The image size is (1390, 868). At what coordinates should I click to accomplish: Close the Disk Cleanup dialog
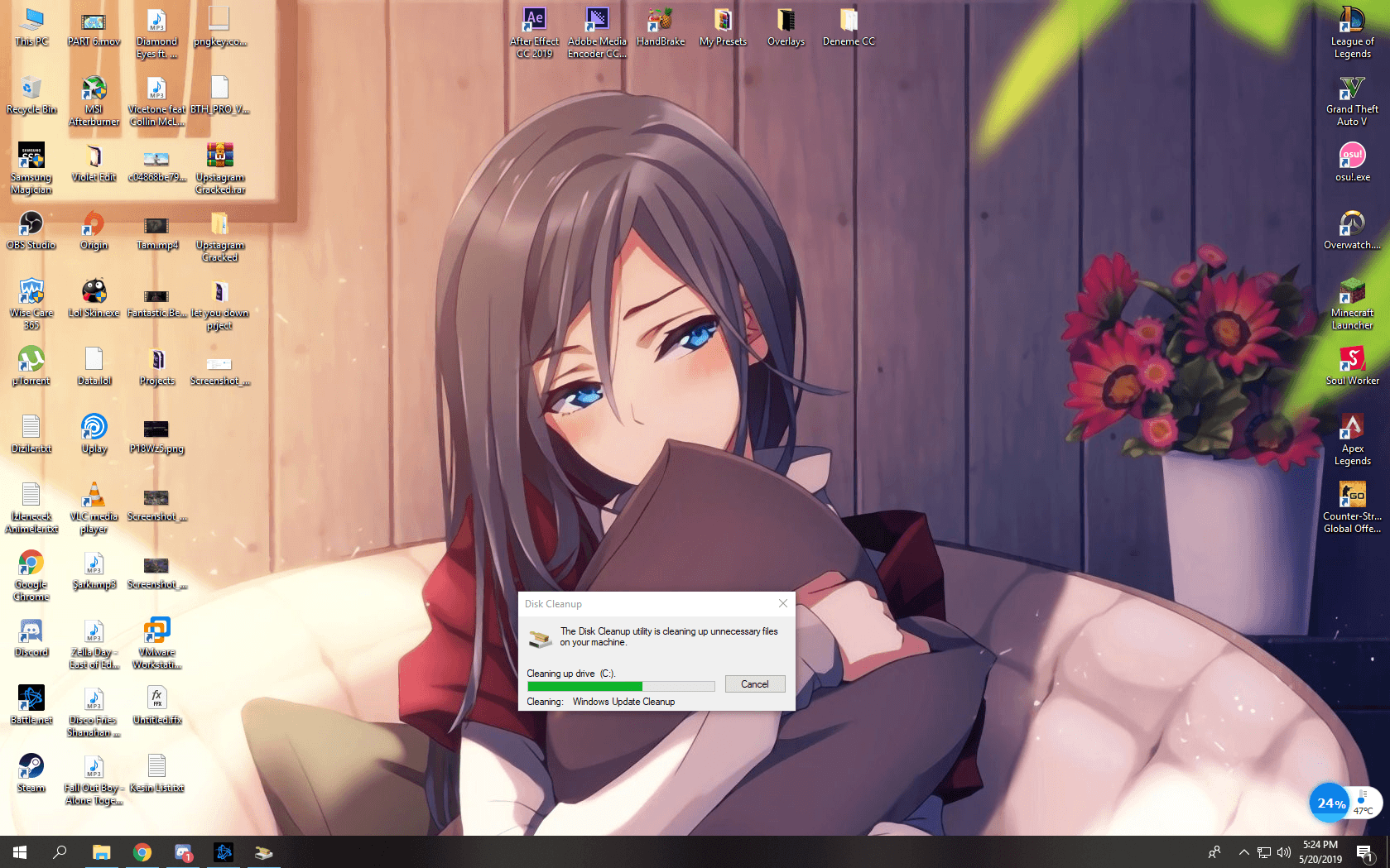(x=783, y=603)
